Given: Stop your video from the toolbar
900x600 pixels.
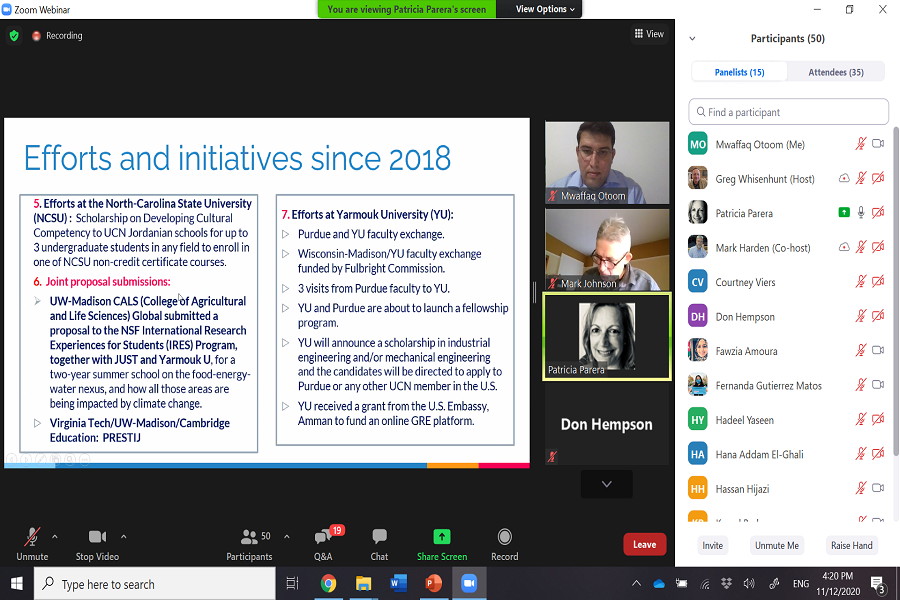Looking at the screenshot, I should tap(97, 544).
